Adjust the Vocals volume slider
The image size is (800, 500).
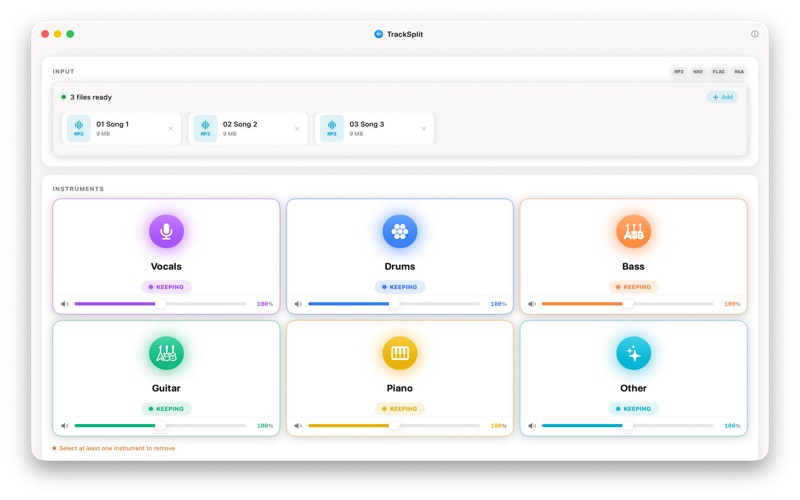[160, 304]
